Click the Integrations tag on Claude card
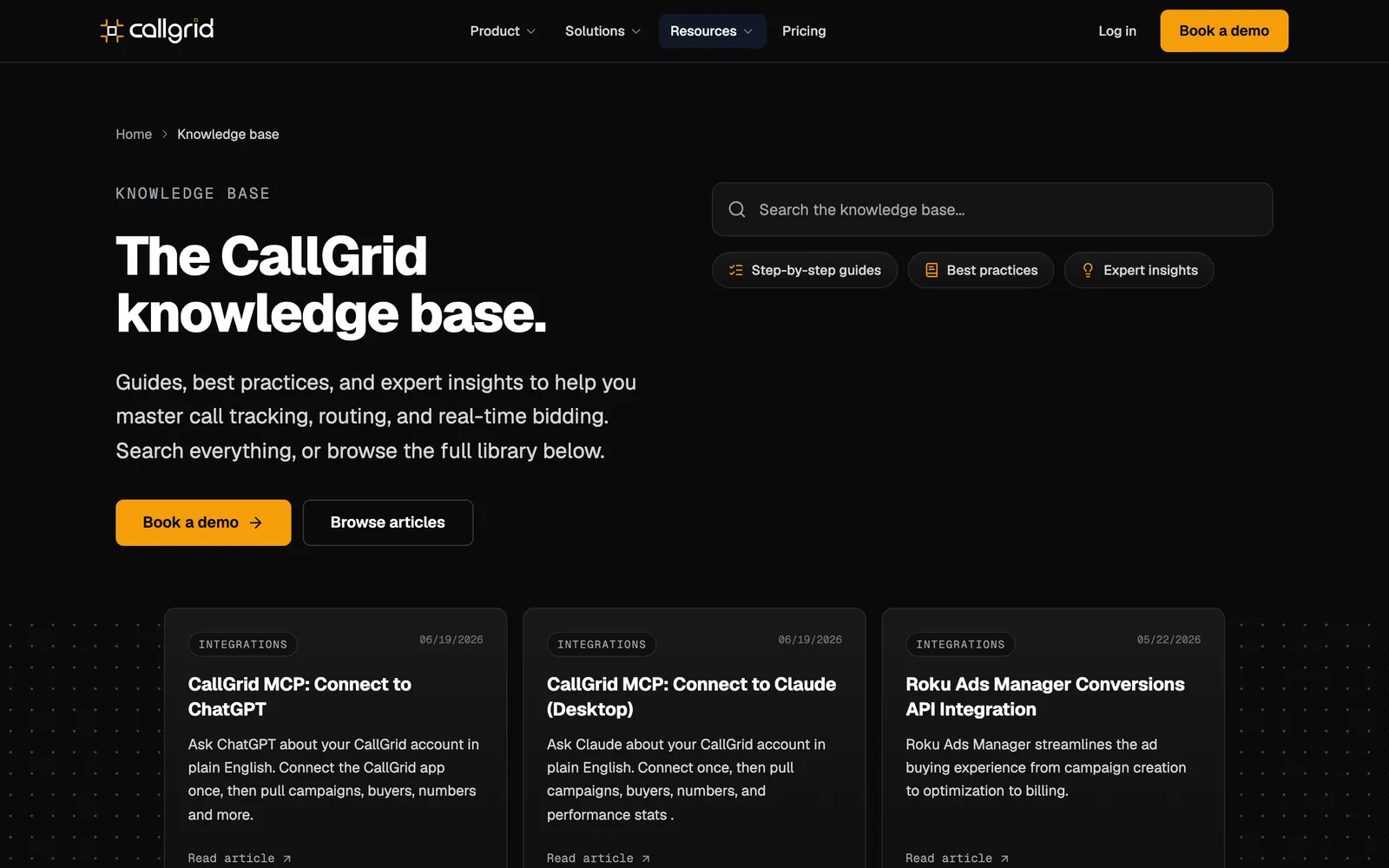This screenshot has width=1389, height=868. (x=602, y=644)
